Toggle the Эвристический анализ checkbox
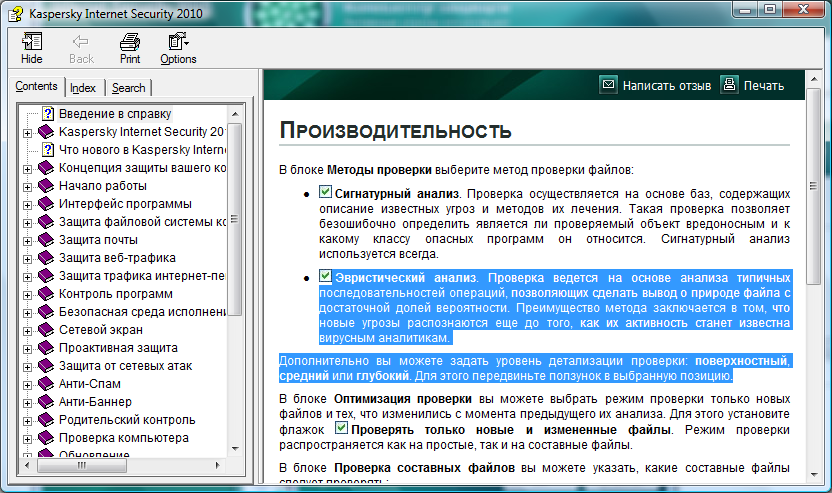The height and width of the screenshot is (493, 832). (326, 276)
